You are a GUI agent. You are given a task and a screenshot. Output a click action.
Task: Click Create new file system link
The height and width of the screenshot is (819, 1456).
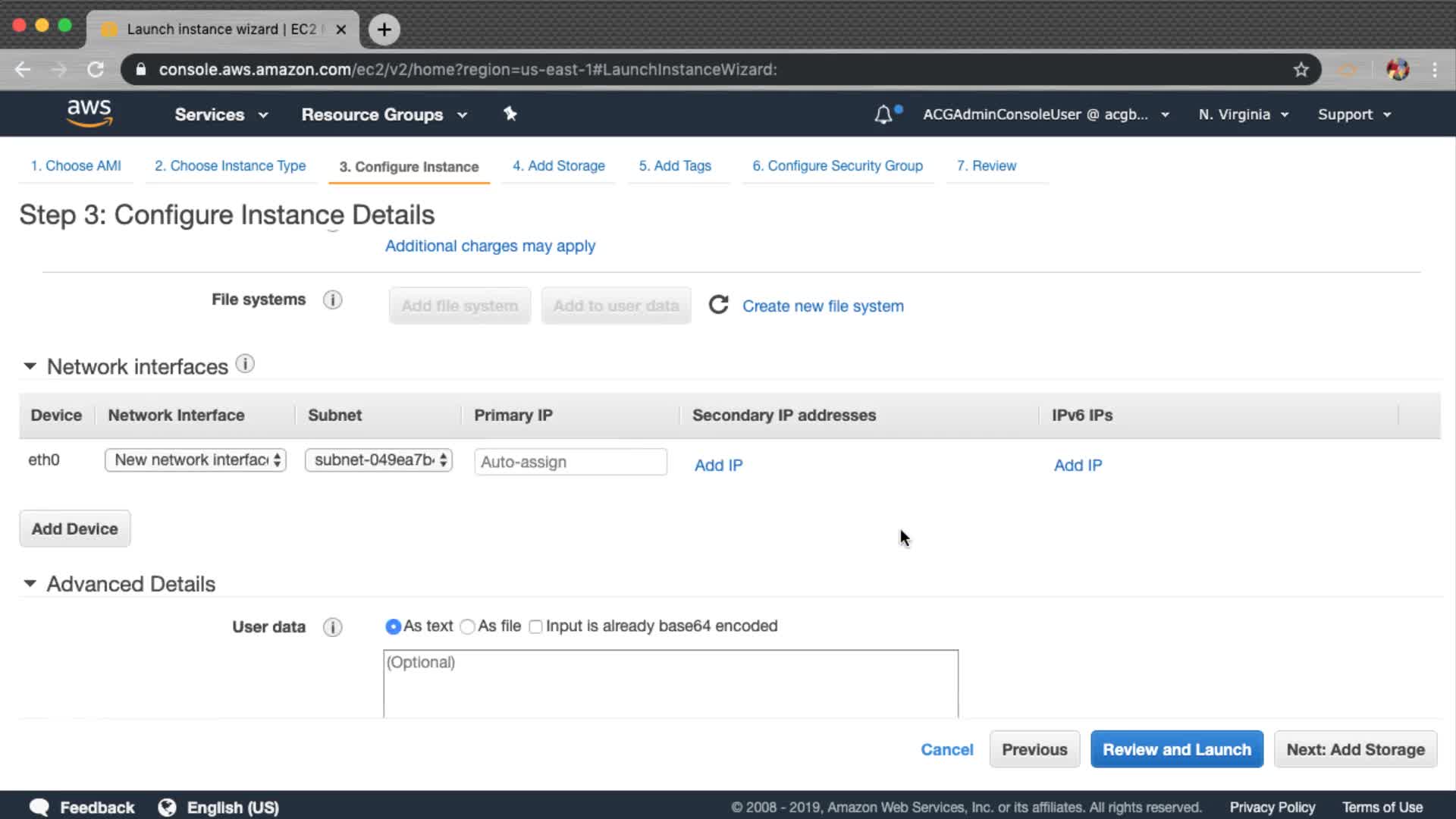823,306
